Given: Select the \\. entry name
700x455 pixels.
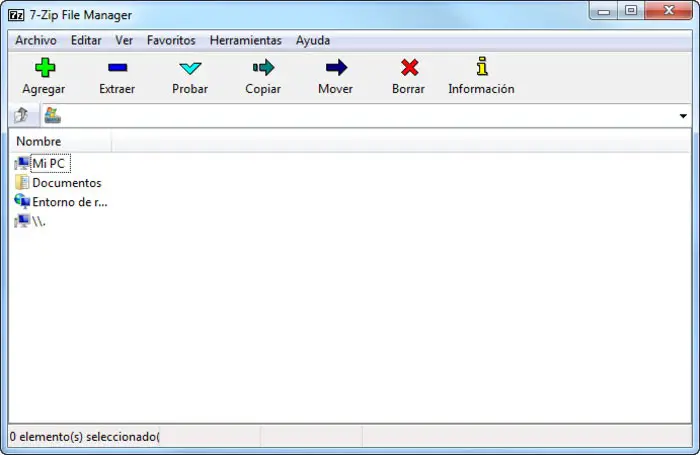Looking at the screenshot, I should point(39,221).
